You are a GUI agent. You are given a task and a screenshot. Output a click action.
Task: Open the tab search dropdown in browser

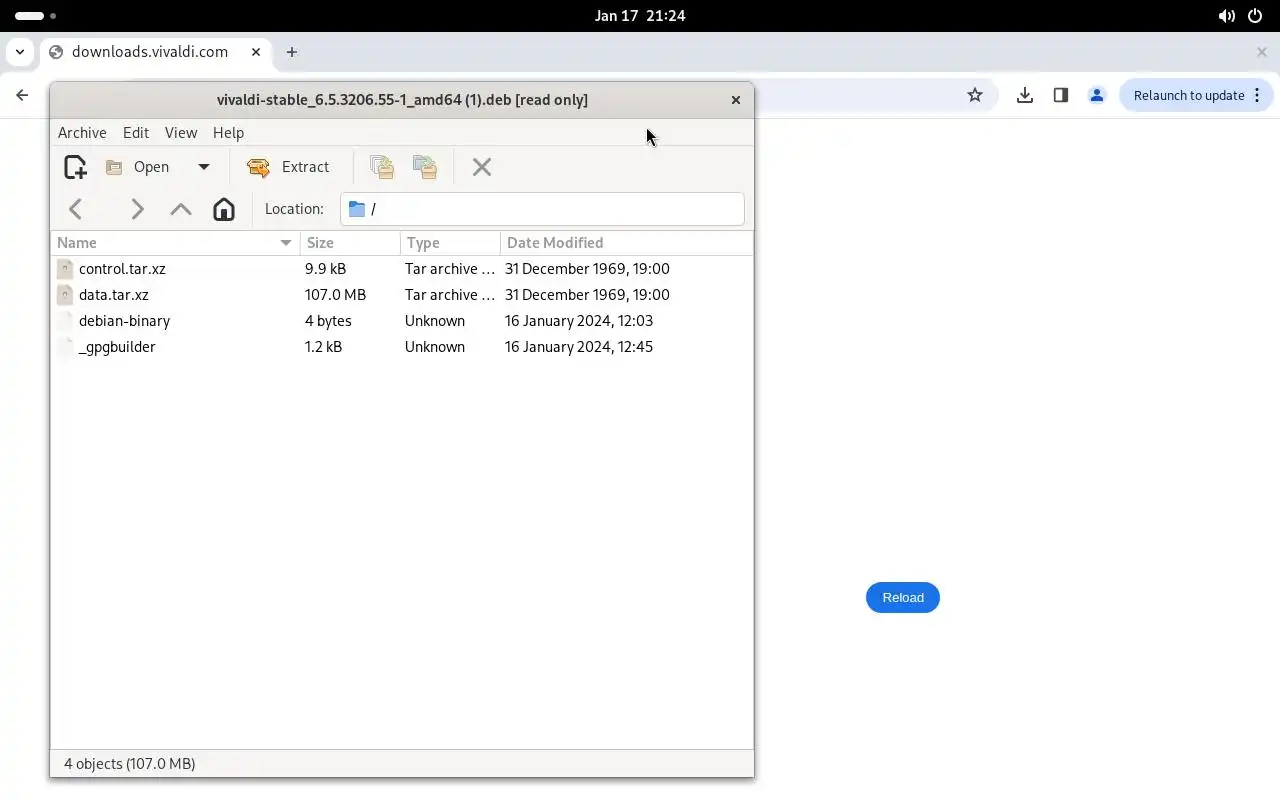pos(20,52)
